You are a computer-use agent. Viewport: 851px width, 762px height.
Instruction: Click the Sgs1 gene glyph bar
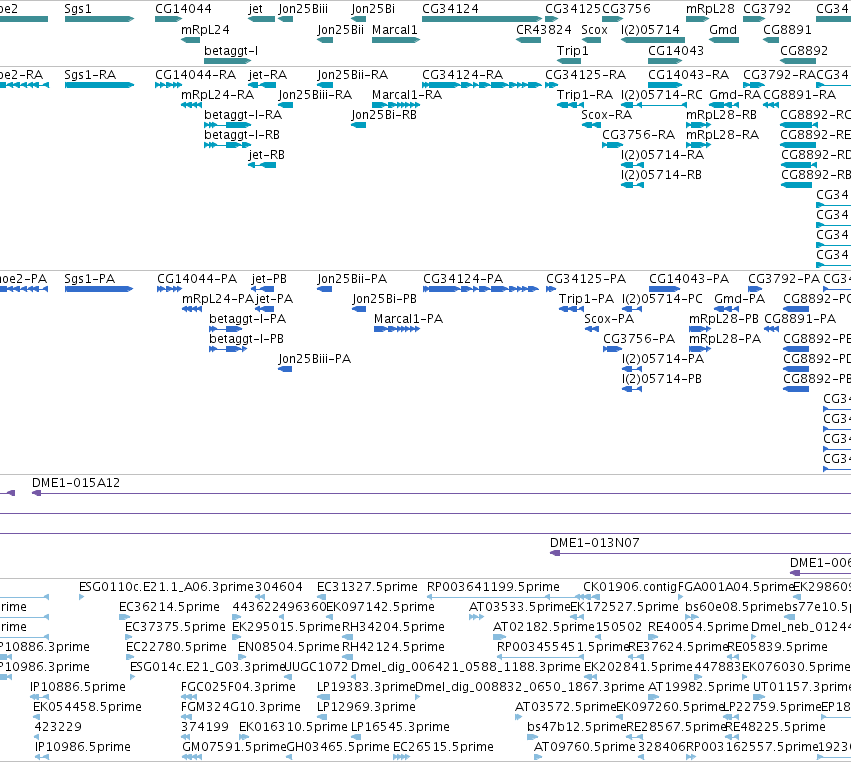pyautogui.click(x=99, y=19)
